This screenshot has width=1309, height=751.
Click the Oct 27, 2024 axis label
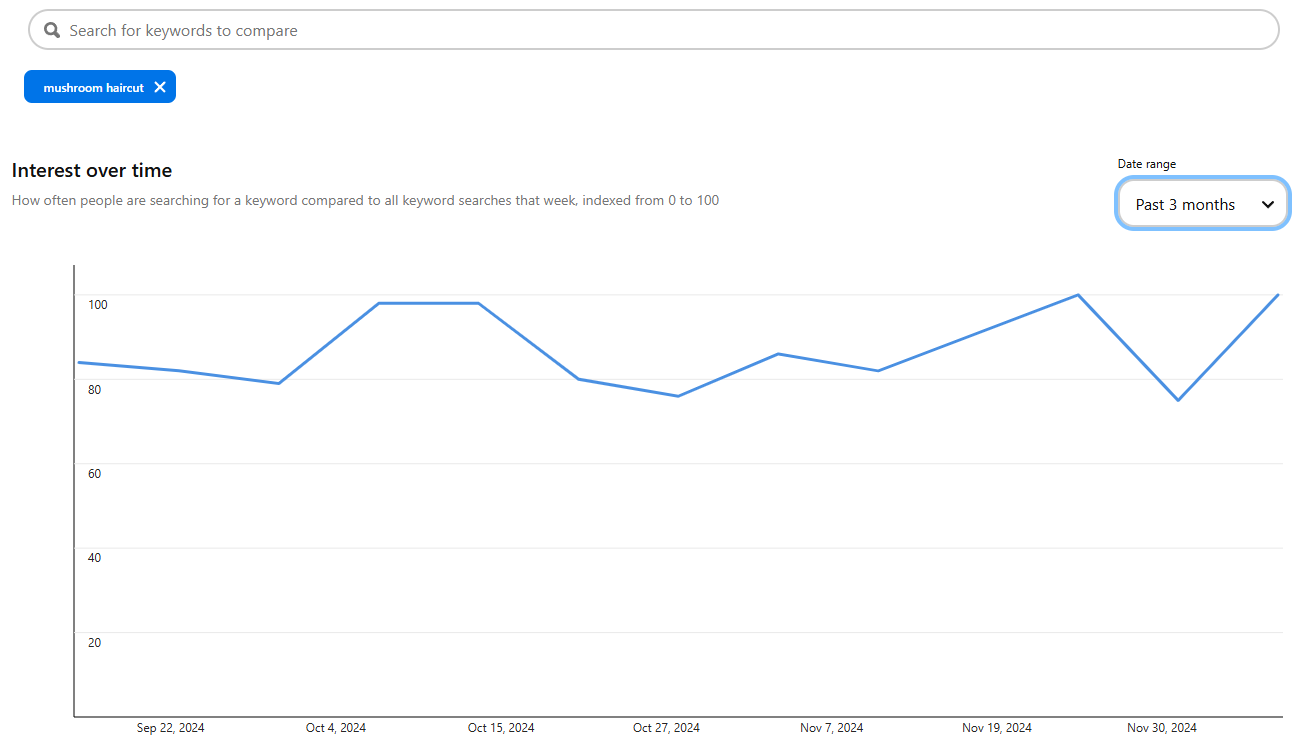pyautogui.click(x=667, y=728)
